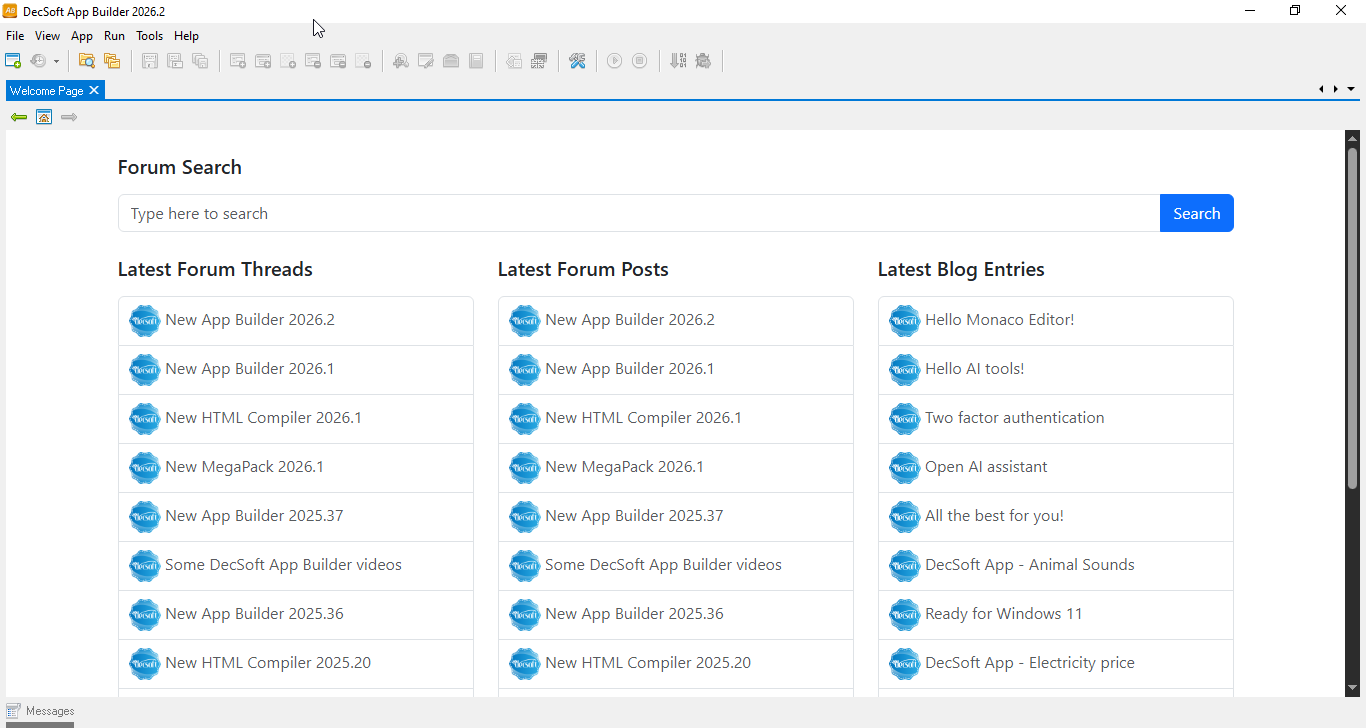The width and height of the screenshot is (1366, 728).
Task: Close the Welcome Page tab
Action: [x=94, y=90]
